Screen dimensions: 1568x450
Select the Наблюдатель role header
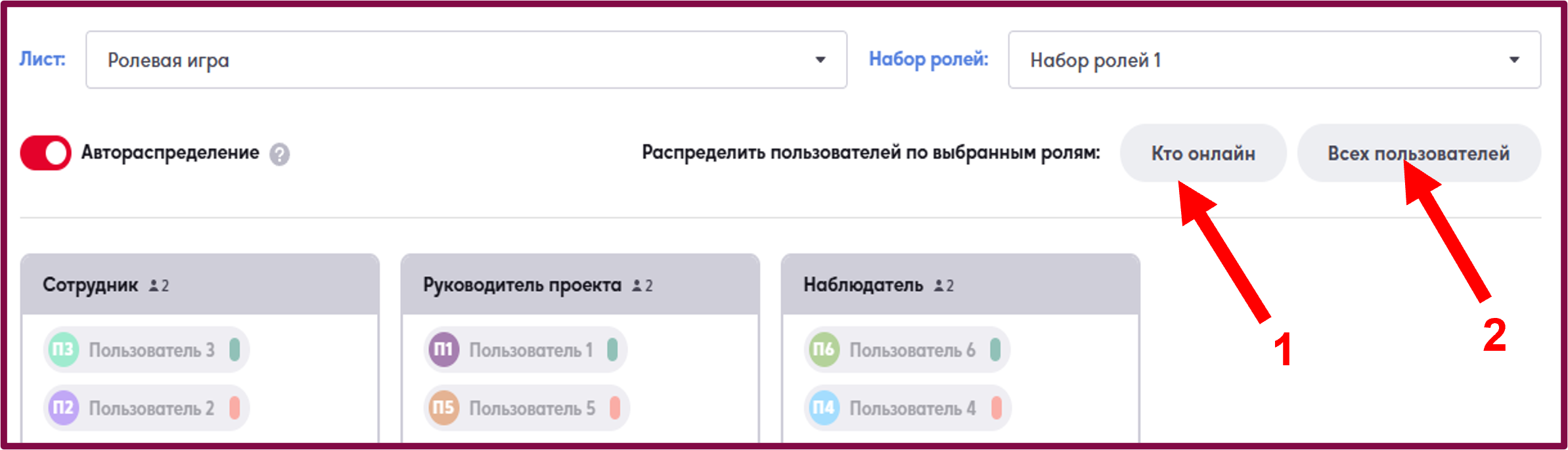coord(960,284)
